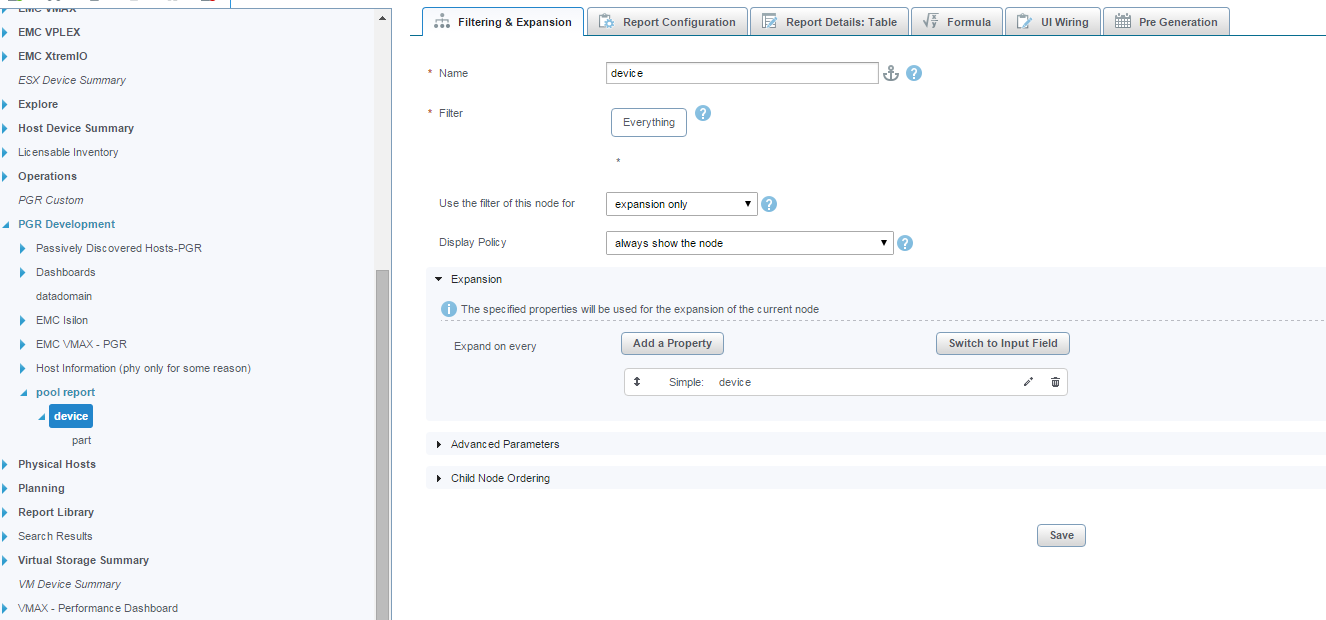Select Operations in the tree
The image size is (1326, 620).
coord(47,176)
